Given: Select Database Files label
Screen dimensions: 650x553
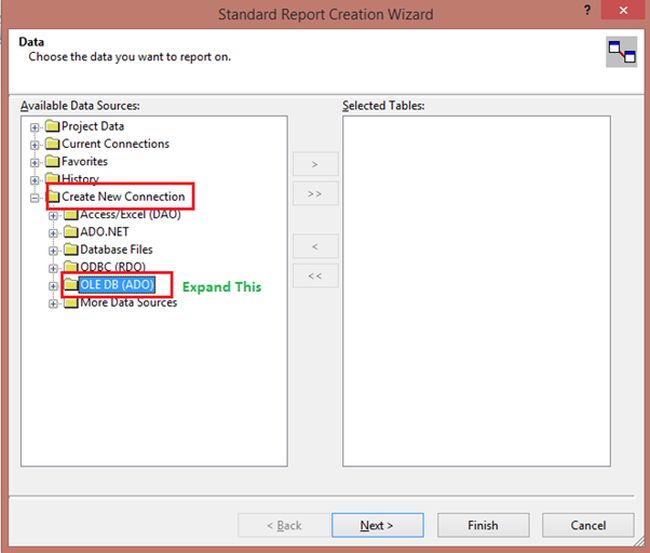Looking at the screenshot, I should (x=116, y=250).
